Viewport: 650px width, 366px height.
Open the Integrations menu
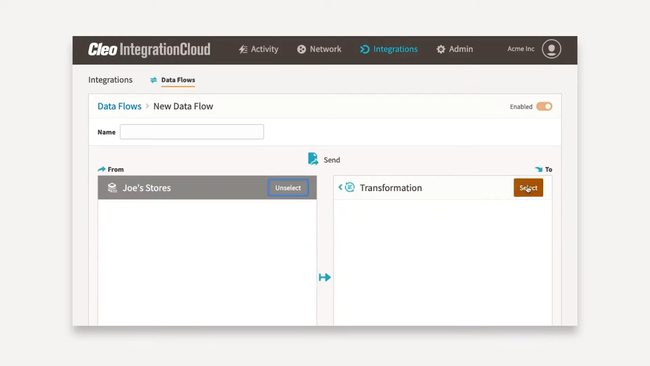pyautogui.click(x=389, y=49)
